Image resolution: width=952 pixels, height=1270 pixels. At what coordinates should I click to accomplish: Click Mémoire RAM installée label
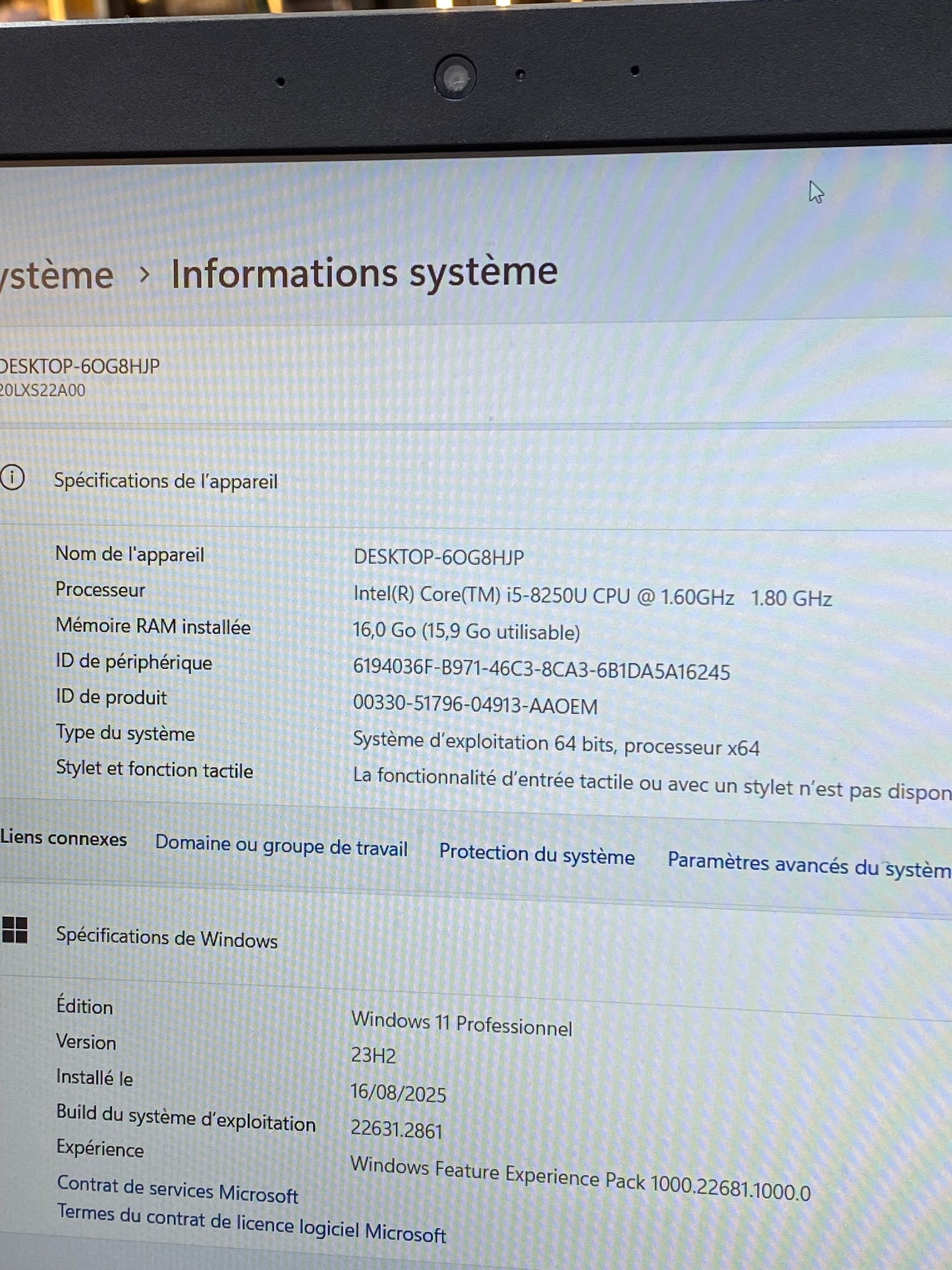[x=153, y=626]
